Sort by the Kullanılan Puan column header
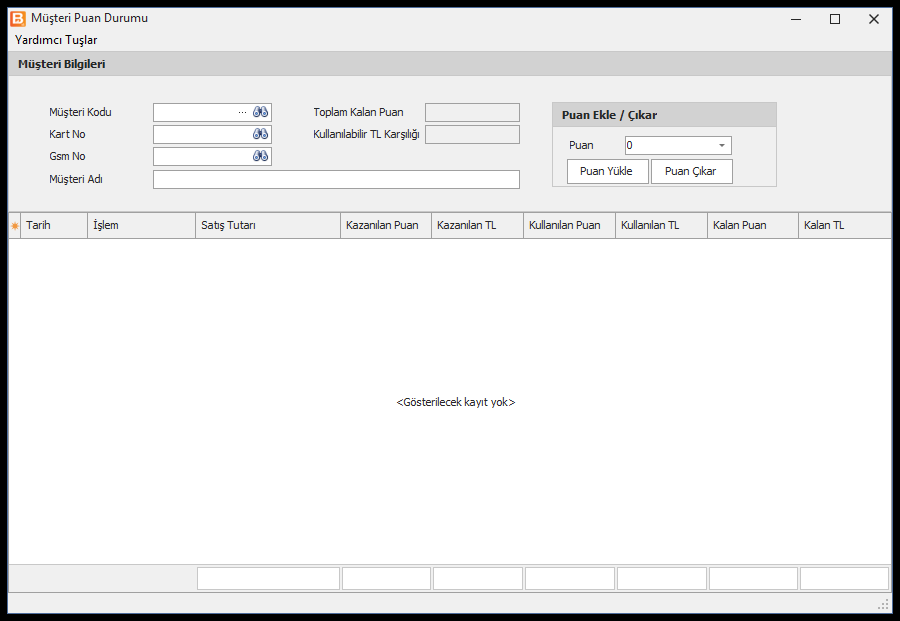The width and height of the screenshot is (900, 621). 569,226
